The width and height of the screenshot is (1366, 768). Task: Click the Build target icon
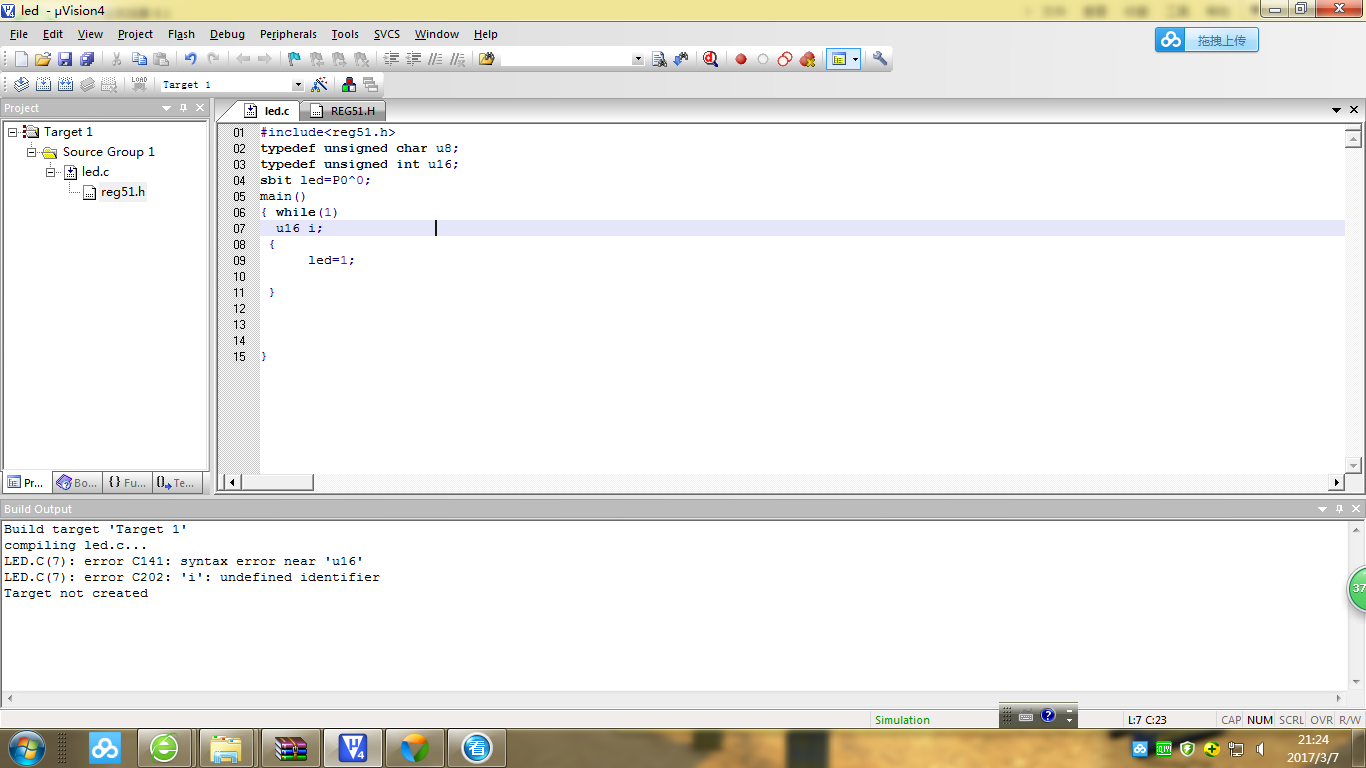(x=43, y=85)
